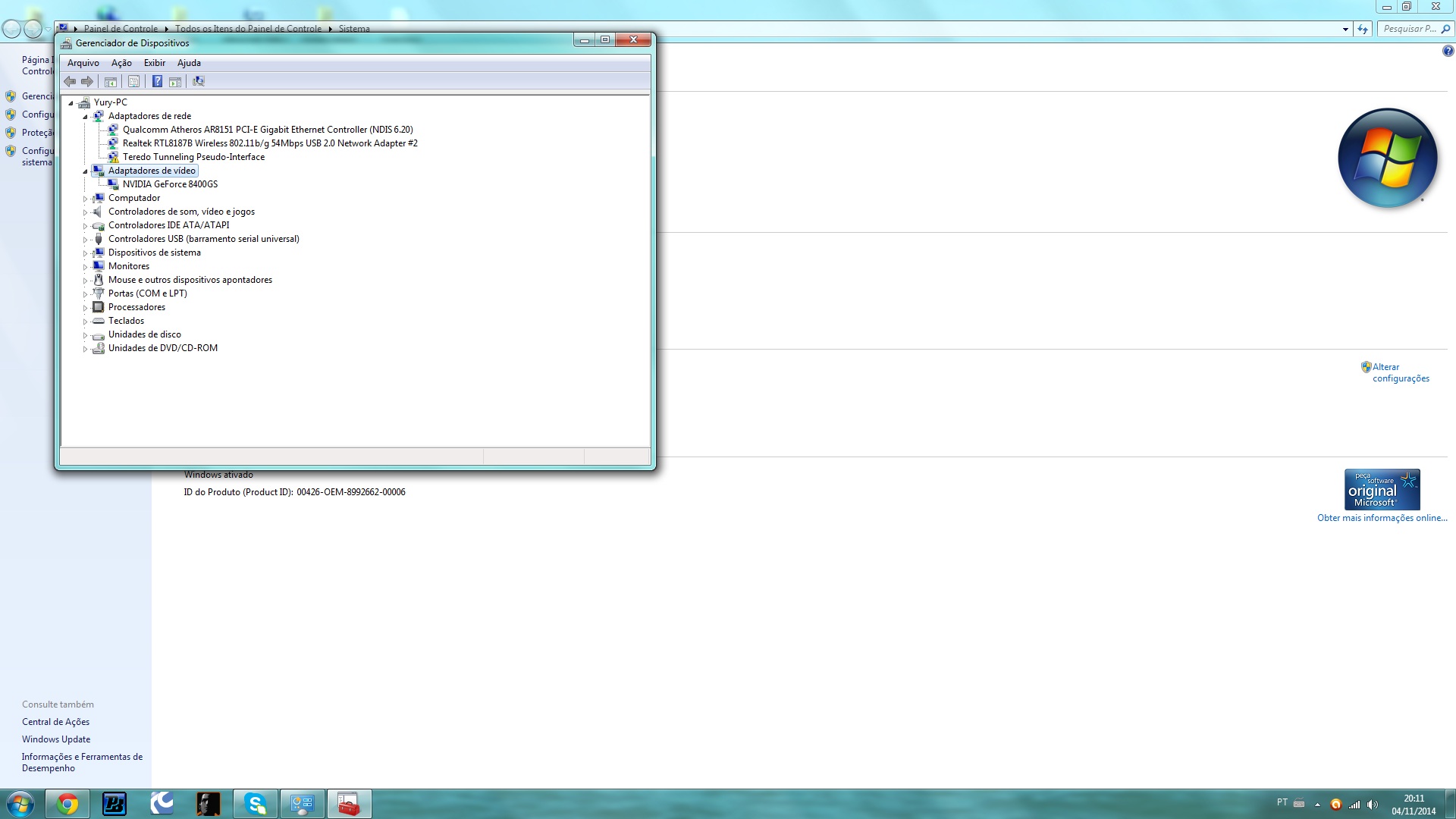1456x819 pixels.
Task: Select the NVIDIA GeForce 8400GS device
Action: pos(170,184)
